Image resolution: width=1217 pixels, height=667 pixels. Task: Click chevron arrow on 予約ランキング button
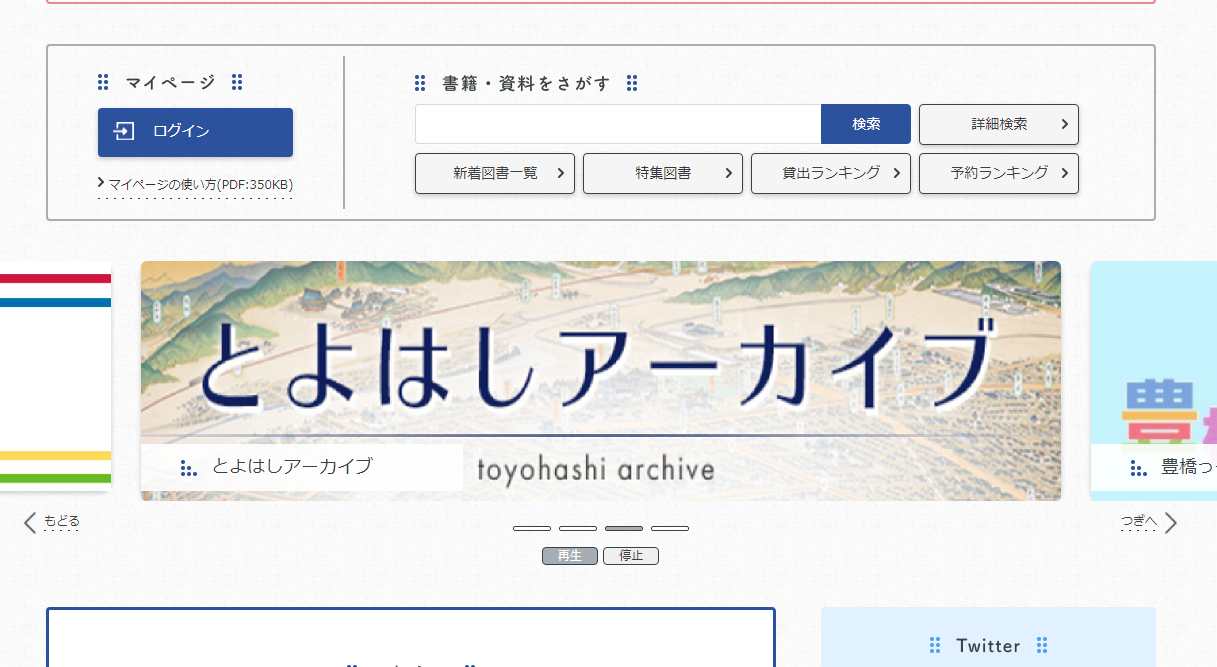click(1064, 173)
